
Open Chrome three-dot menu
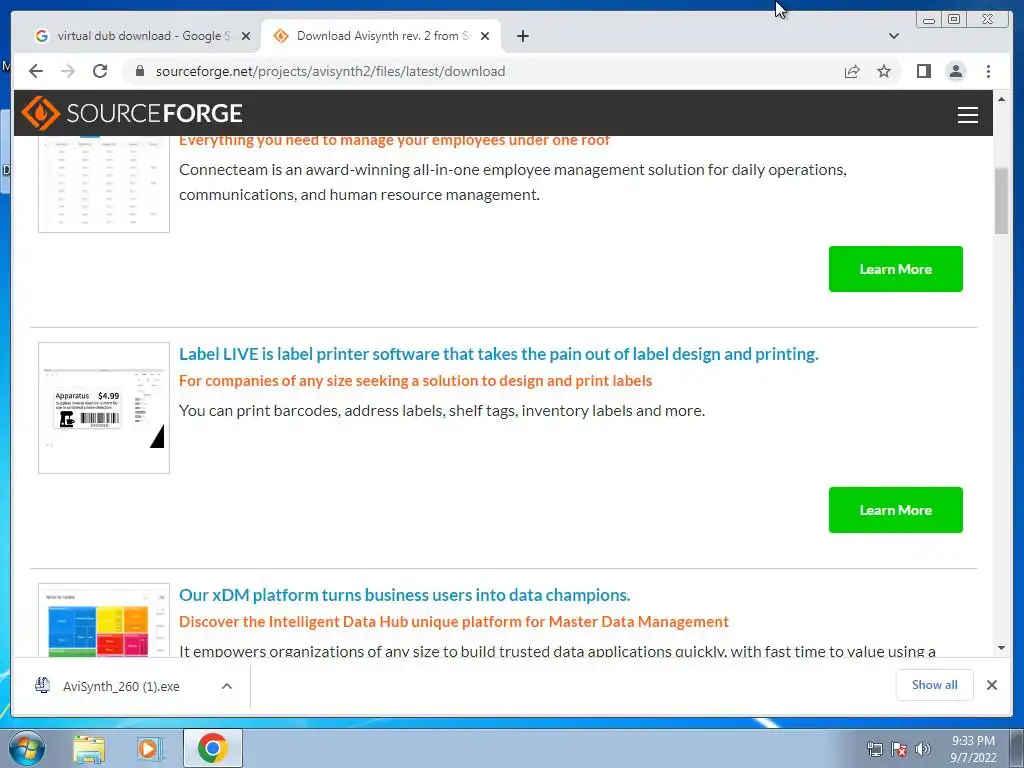coord(988,71)
